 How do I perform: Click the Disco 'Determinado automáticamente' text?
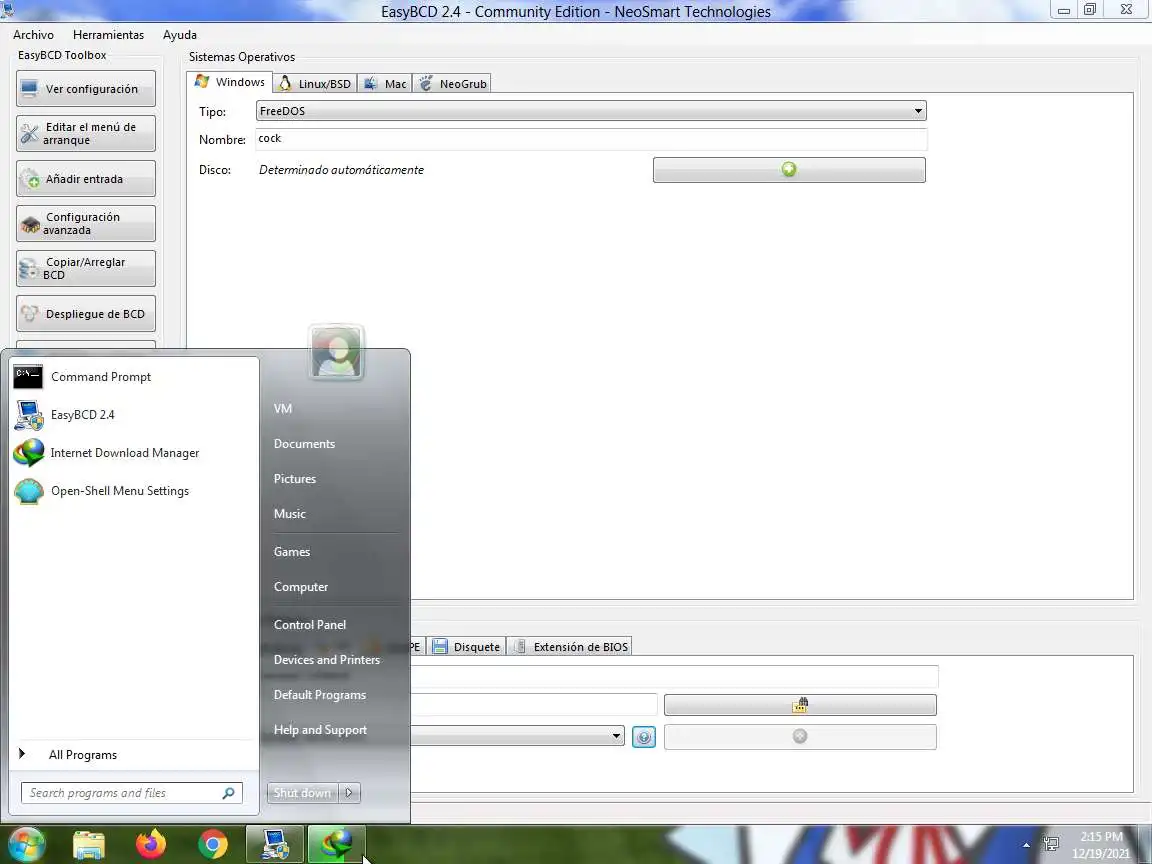click(341, 170)
